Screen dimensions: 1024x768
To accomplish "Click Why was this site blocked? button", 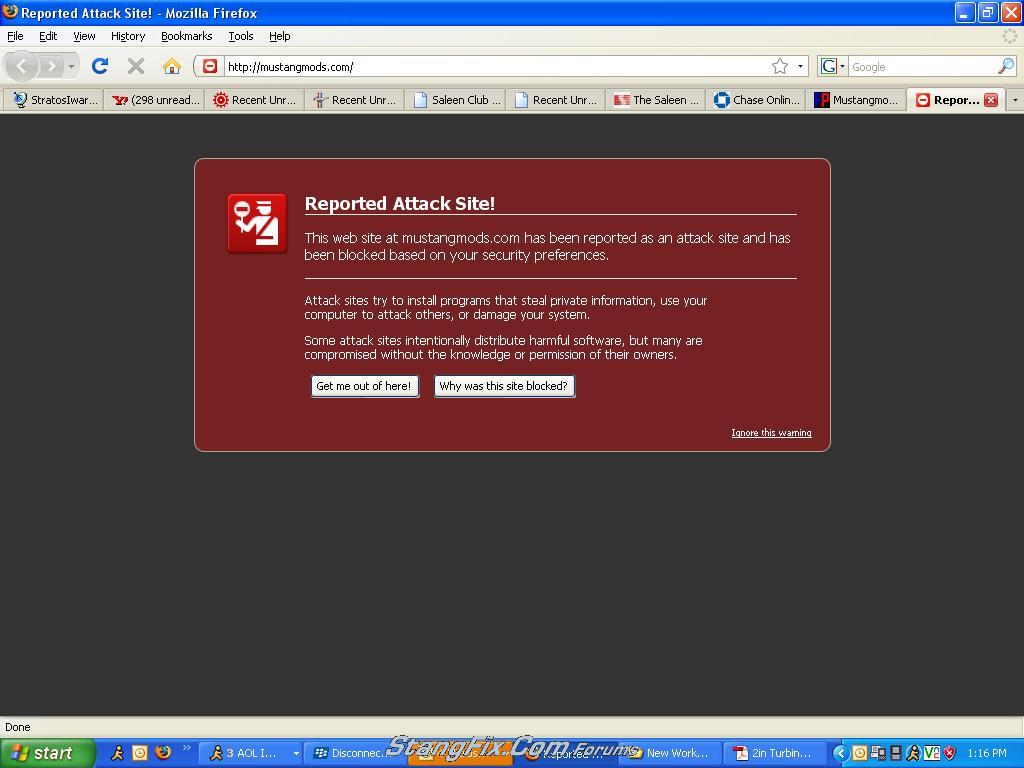I will (504, 386).
